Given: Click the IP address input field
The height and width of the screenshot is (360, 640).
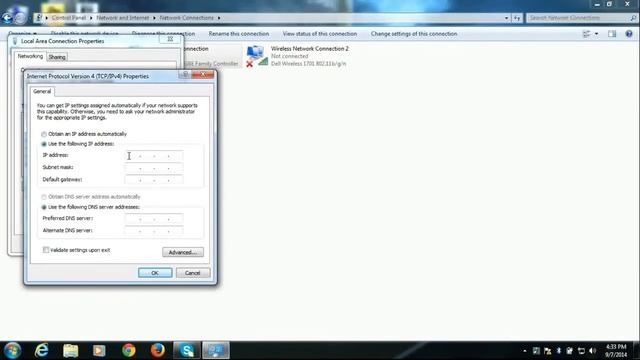Looking at the screenshot, I should click(154, 156).
